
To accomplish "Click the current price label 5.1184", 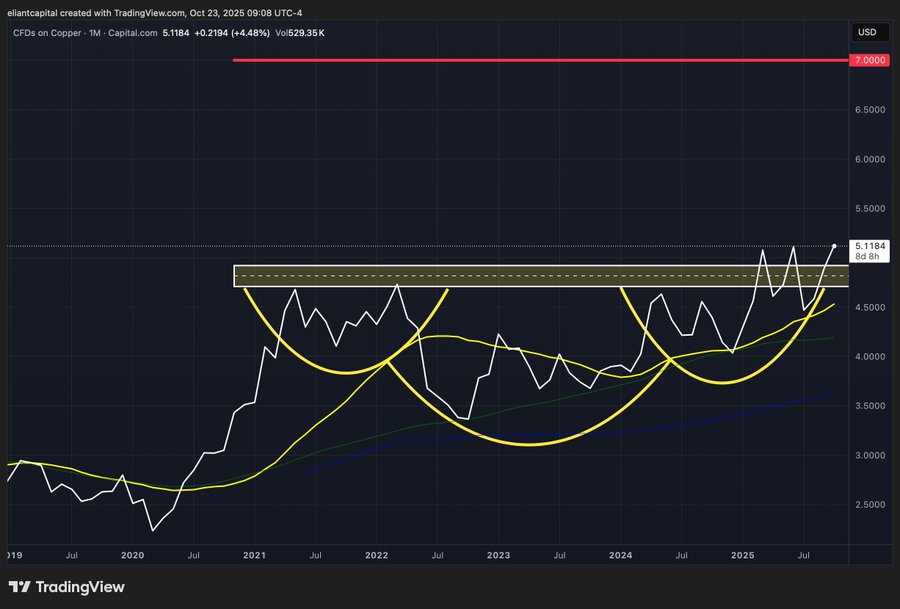I will (869, 245).
